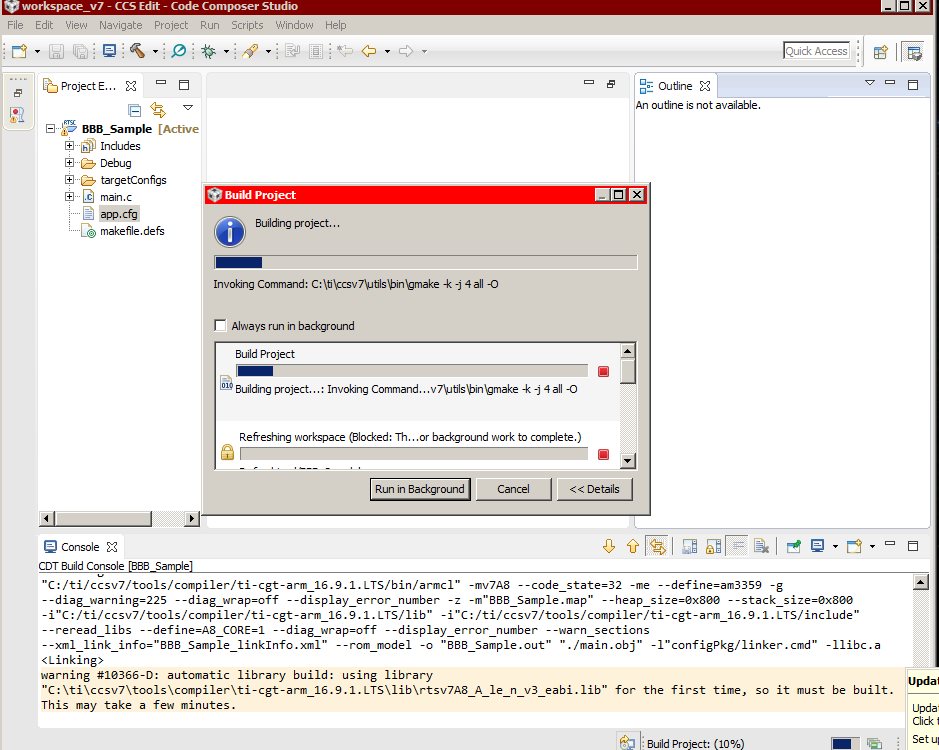Close the Project Explorer tab

click(x=131, y=86)
